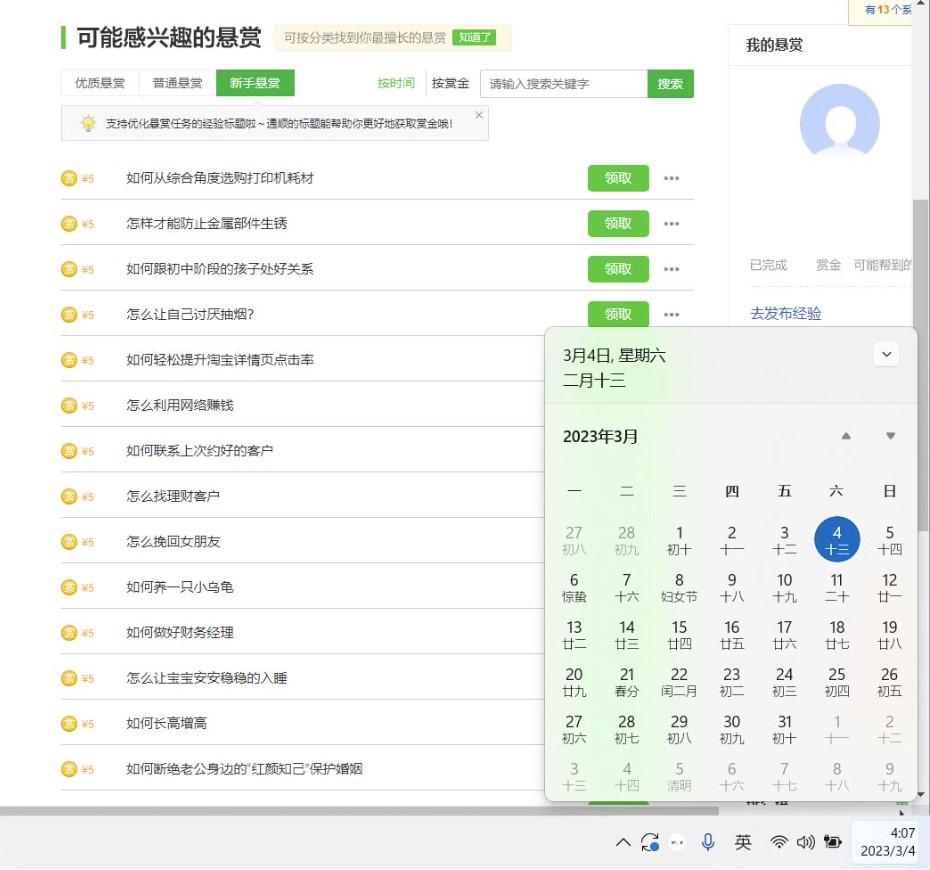Screen dimensions: 930x870
Task: Open the volume icon in system tray
Action: coord(806,843)
